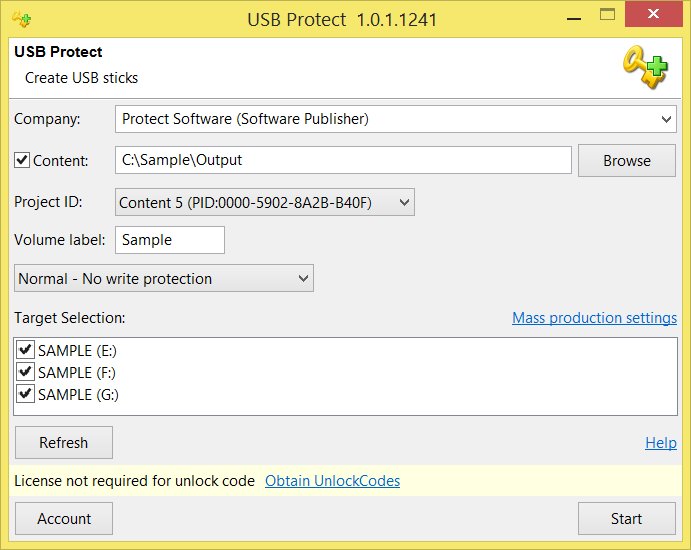Open the Help link
The height and width of the screenshot is (550, 691).
click(x=661, y=442)
